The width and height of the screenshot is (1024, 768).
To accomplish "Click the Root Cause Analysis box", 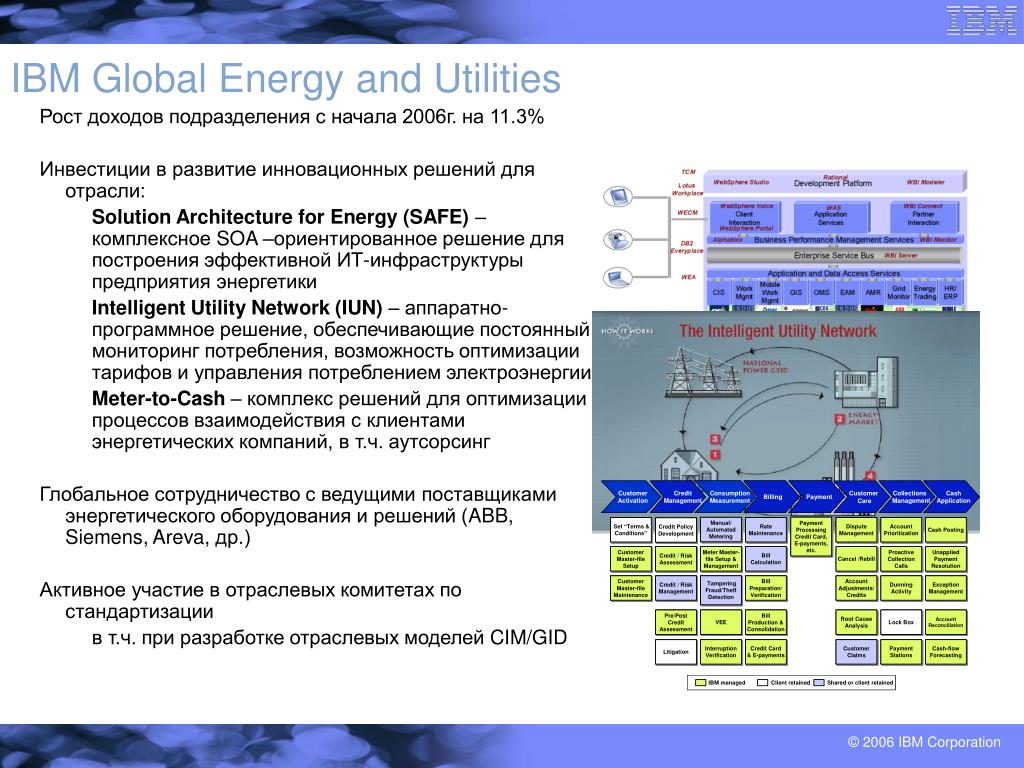I will click(x=856, y=622).
